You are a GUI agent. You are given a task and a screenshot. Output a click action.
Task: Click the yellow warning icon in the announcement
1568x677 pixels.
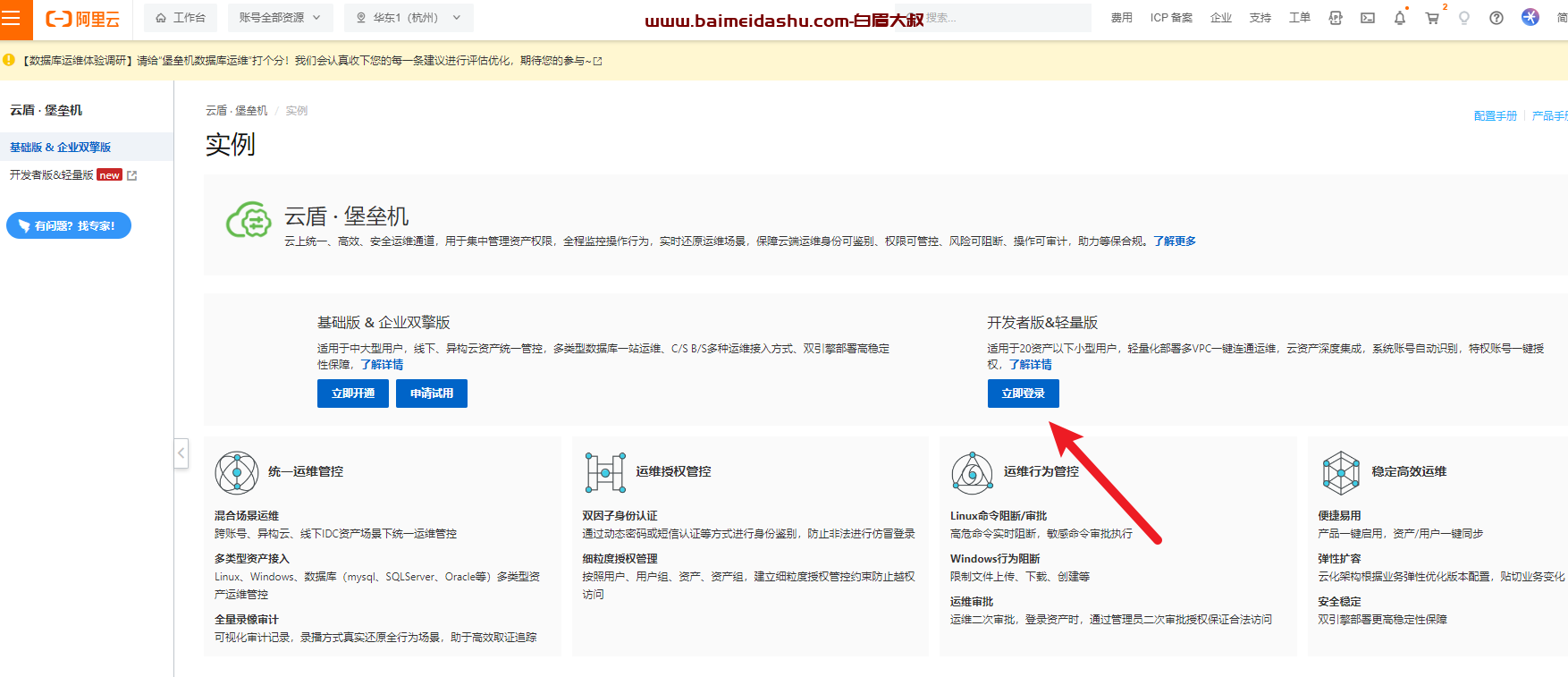tap(9, 60)
